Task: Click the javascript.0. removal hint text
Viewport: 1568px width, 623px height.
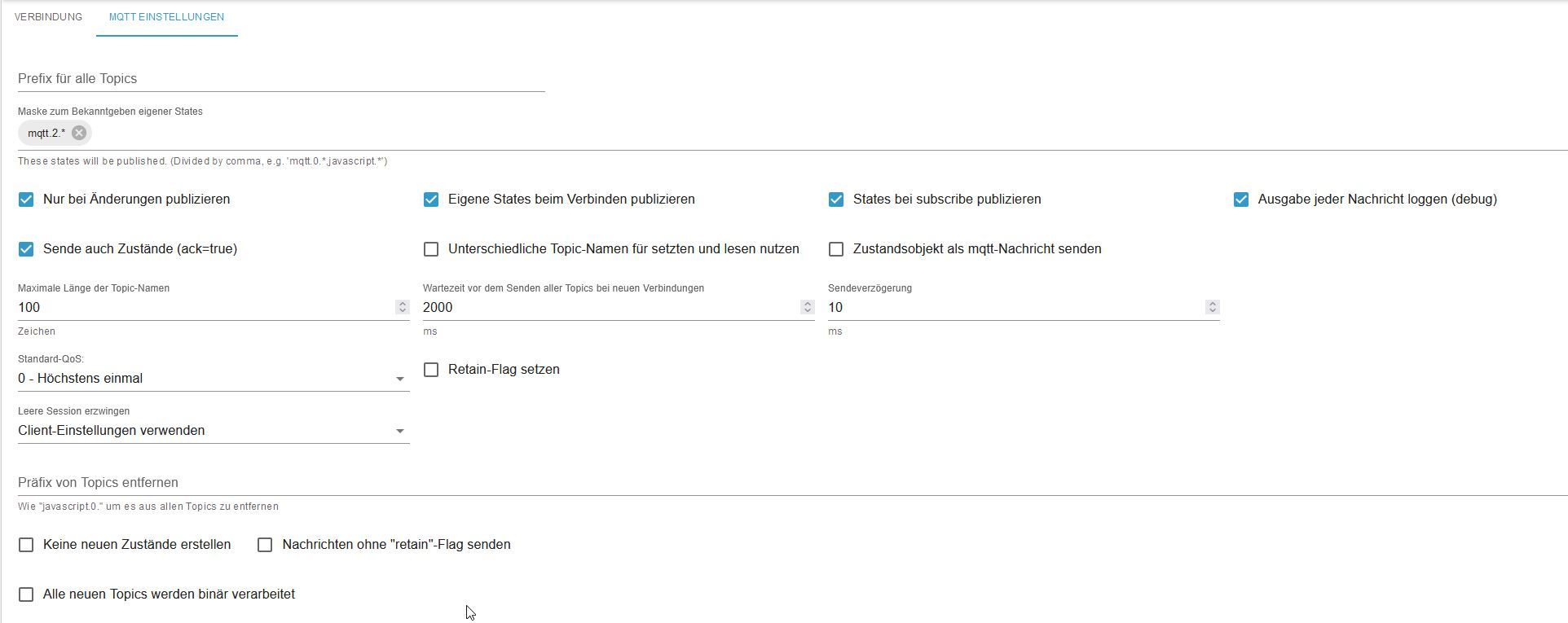Action: (x=148, y=507)
